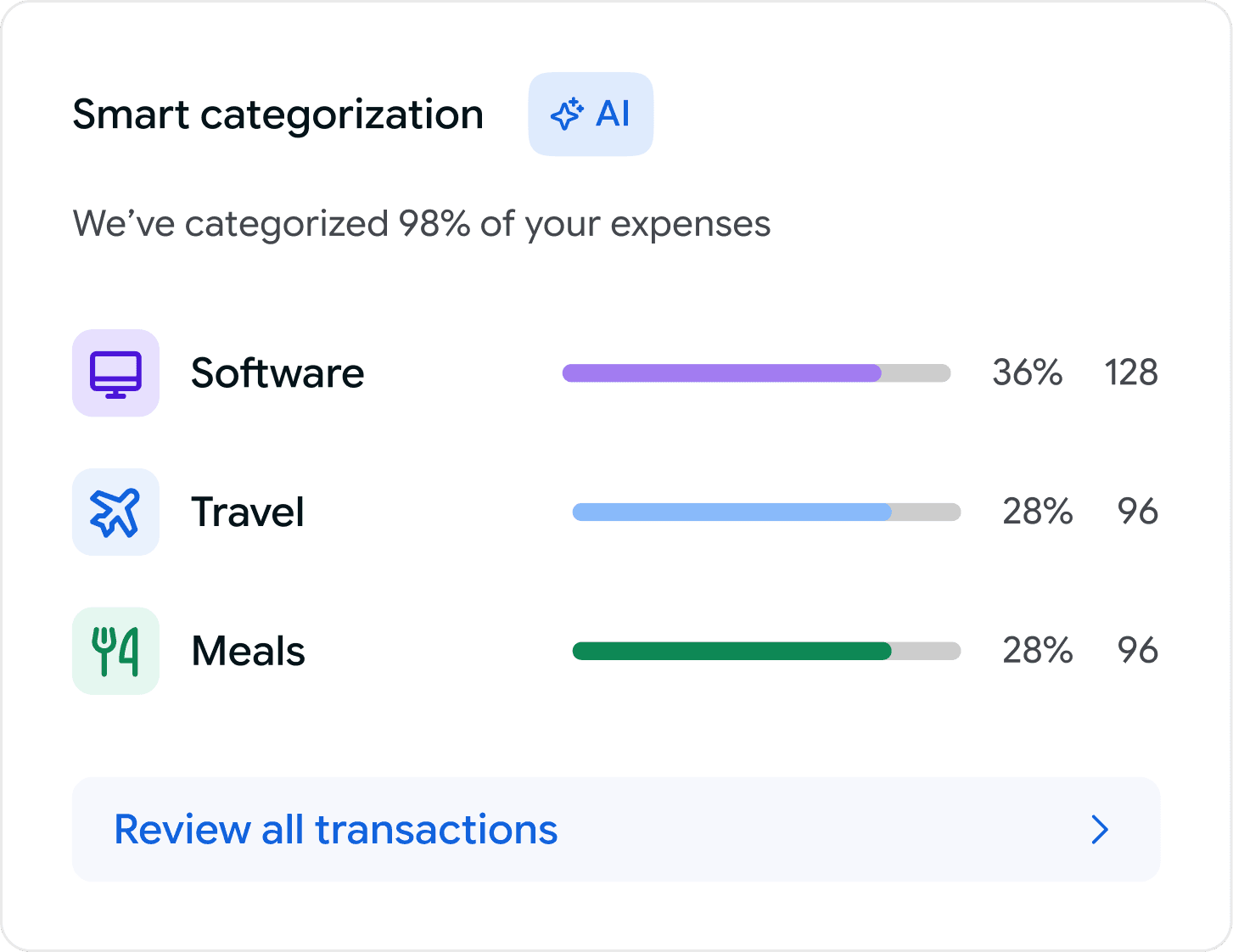Viewport: 1233px width, 952px height.
Task: Click the AI sparkle icon
Action: tap(567, 115)
